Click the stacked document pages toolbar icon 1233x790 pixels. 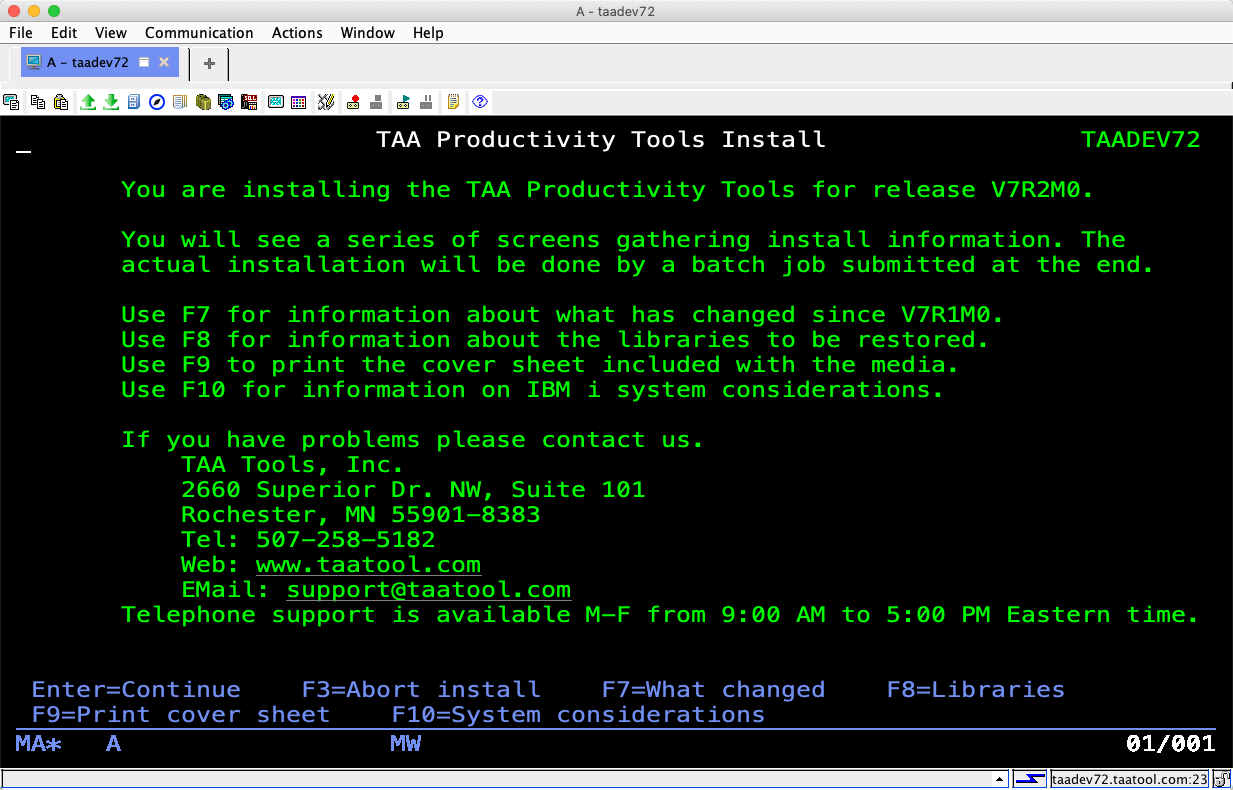[x=180, y=102]
